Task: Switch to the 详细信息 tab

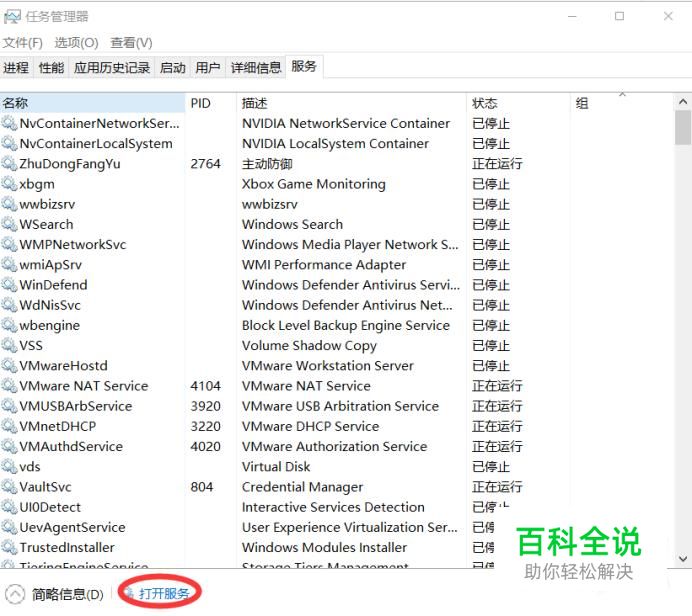Action: pyautogui.click(x=256, y=68)
